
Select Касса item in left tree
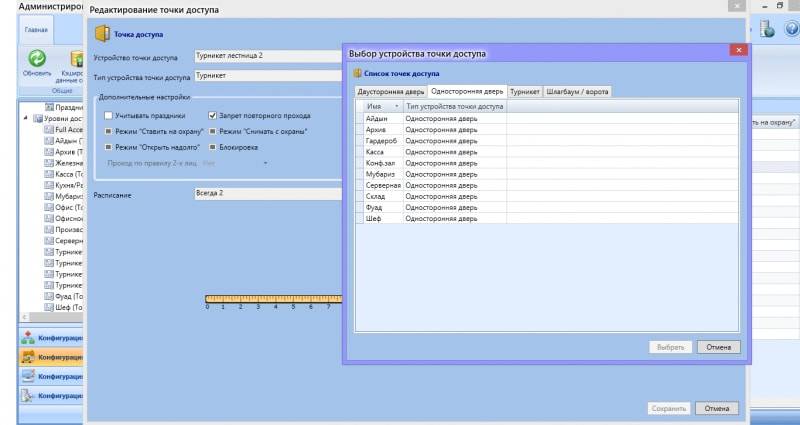coord(69,174)
